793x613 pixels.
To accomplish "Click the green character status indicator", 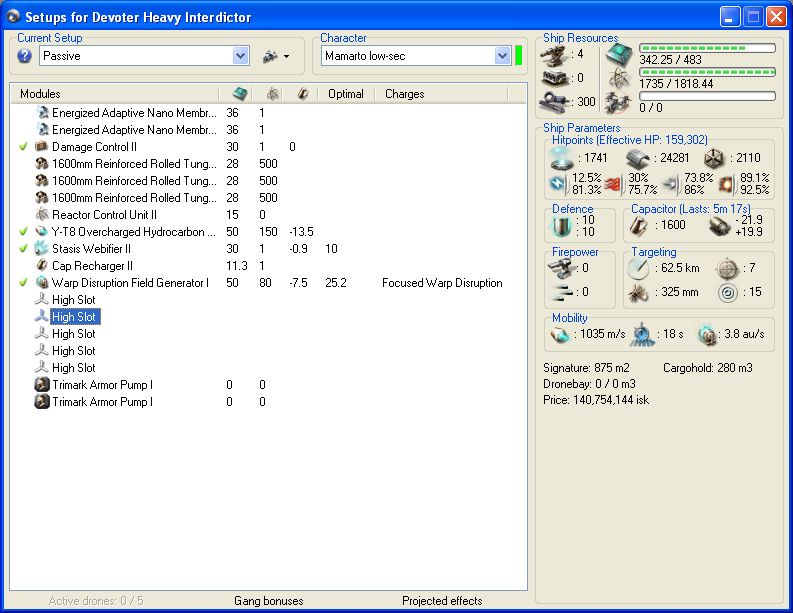I will [x=518, y=56].
